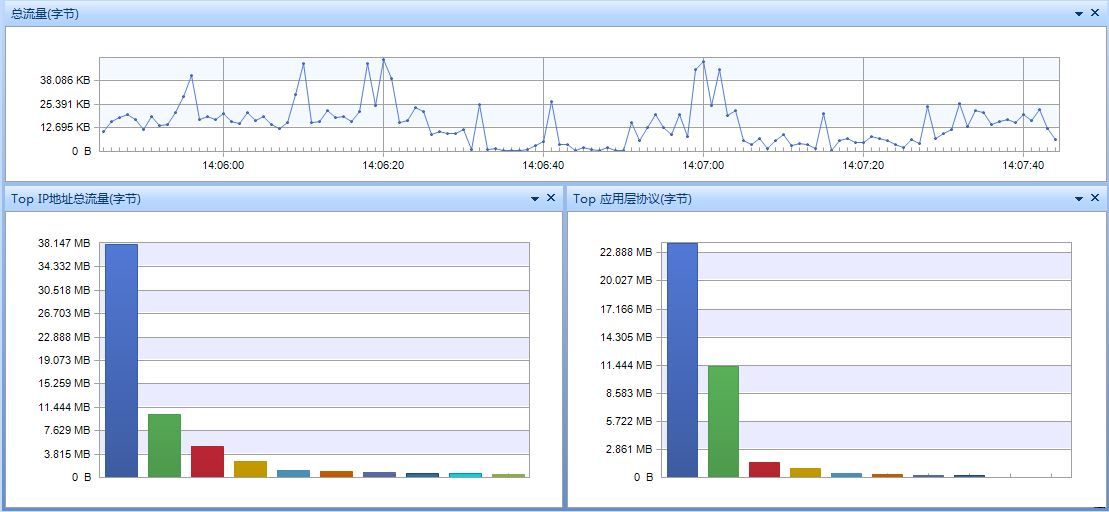
Task: Click the cyan bar in Top IP地址 chart
Action: (x=465, y=474)
